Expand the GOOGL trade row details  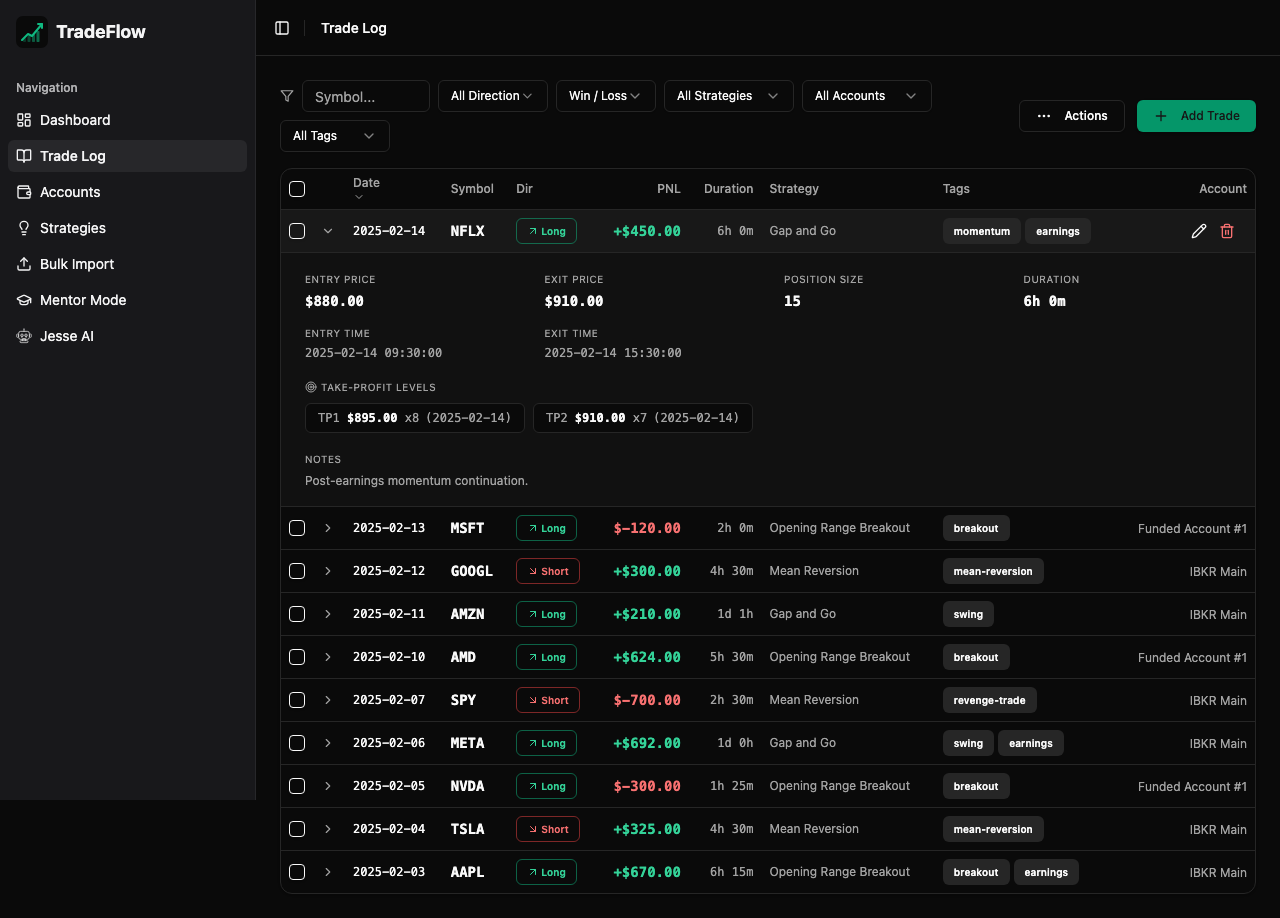(327, 570)
